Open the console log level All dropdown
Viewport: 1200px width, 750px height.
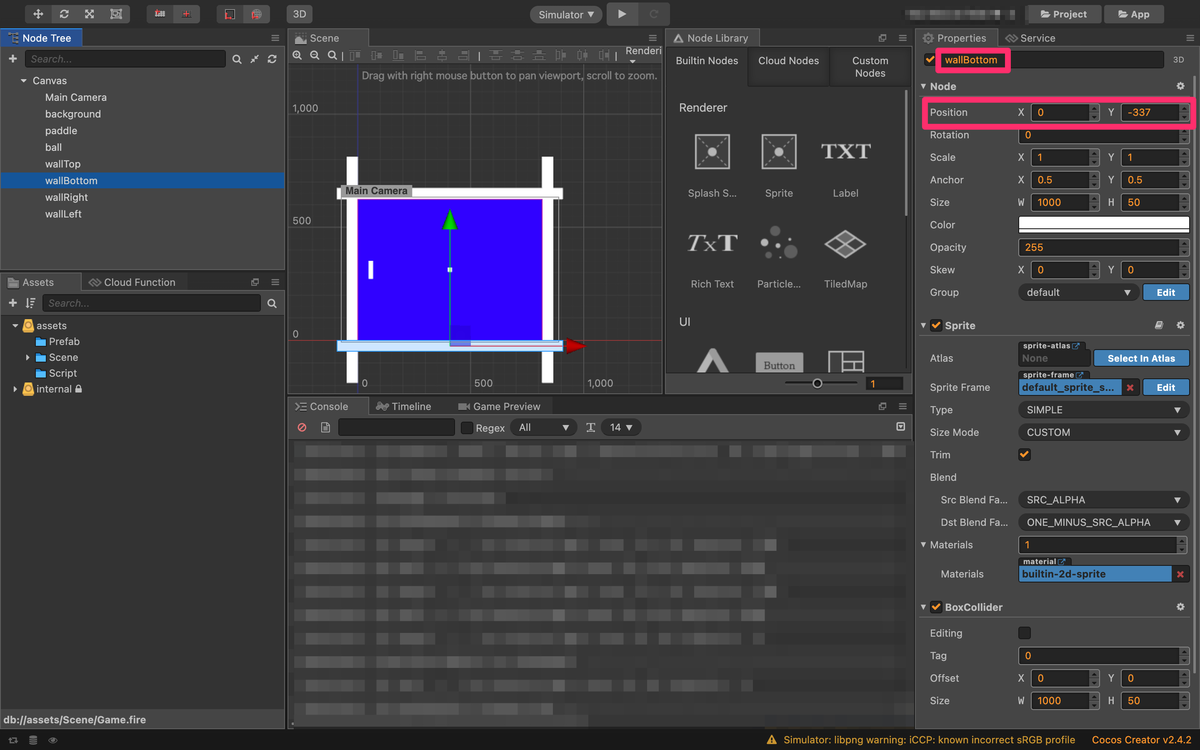543,427
